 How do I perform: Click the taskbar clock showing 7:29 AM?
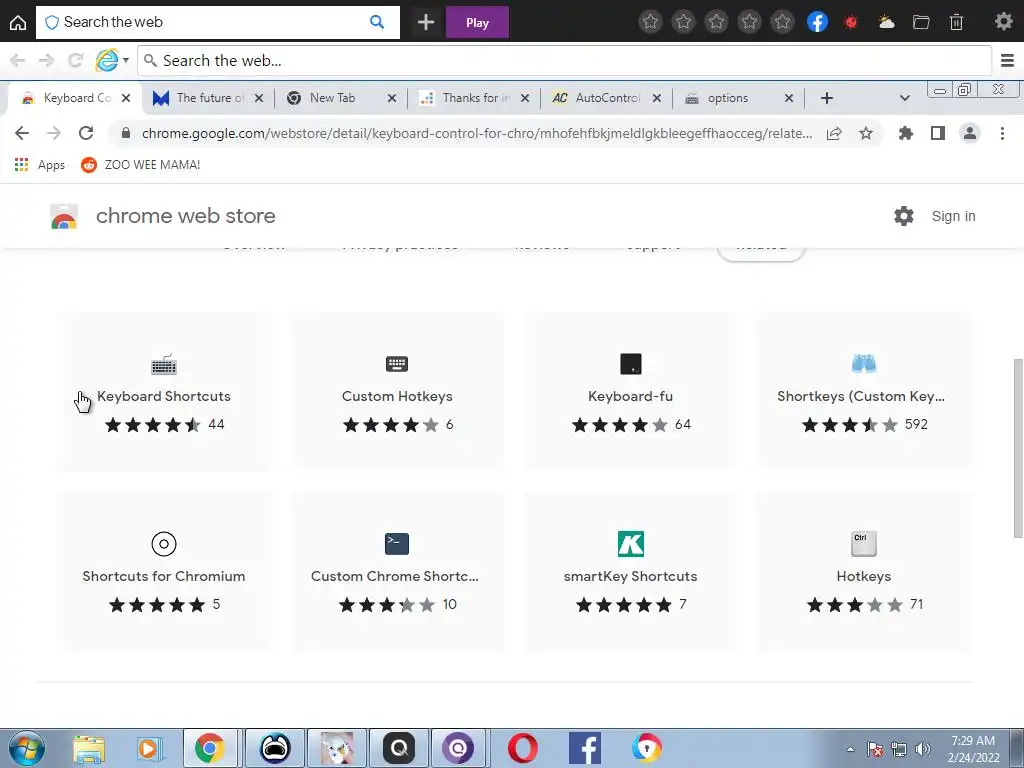(973, 749)
